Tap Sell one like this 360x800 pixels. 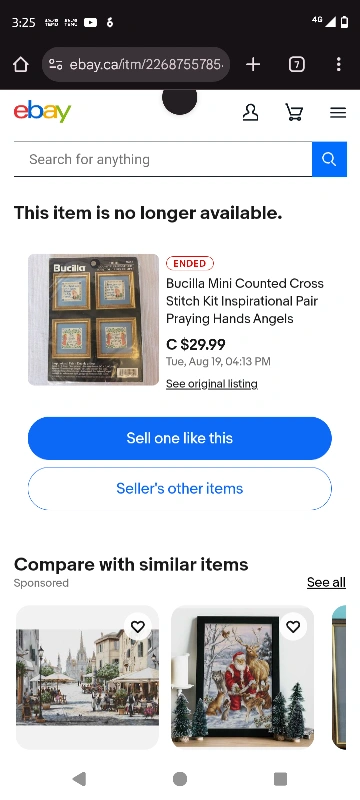coord(179,438)
